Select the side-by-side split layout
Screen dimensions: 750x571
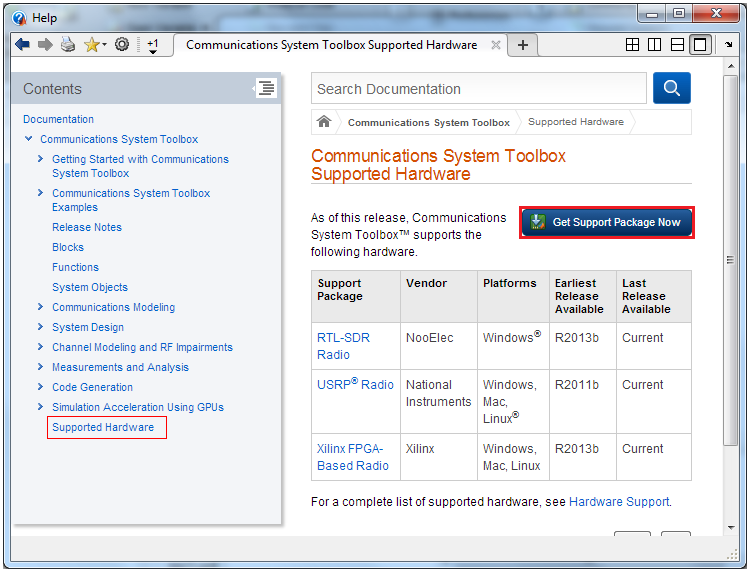(x=654, y=45)
